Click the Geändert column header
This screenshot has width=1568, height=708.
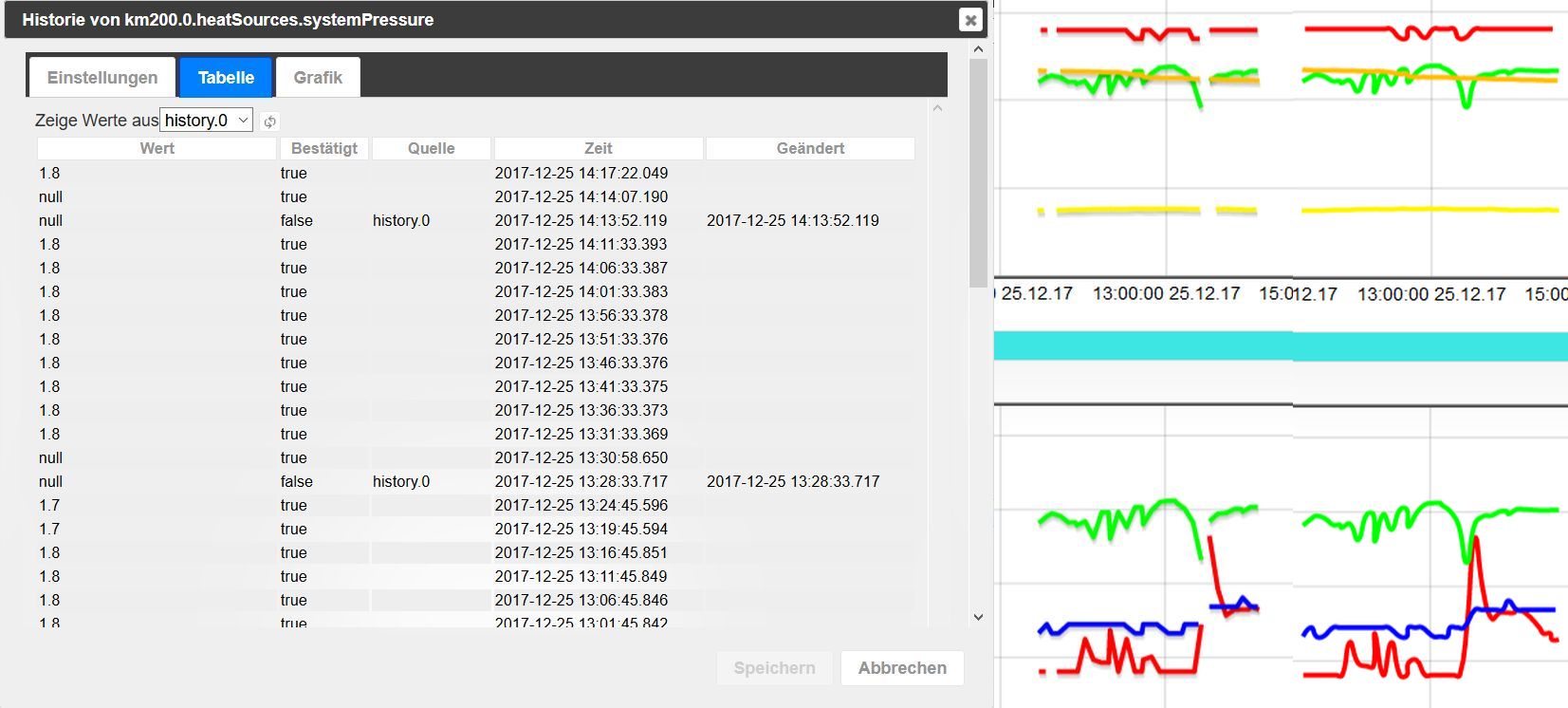810,148
